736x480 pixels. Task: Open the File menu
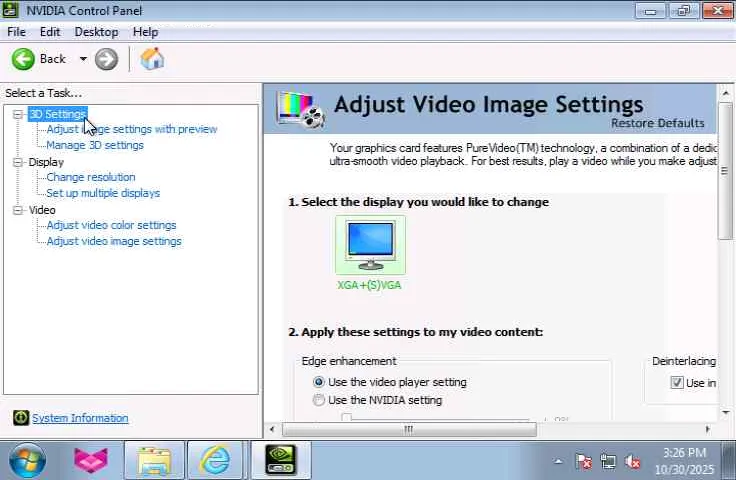(x=16, y=32)
